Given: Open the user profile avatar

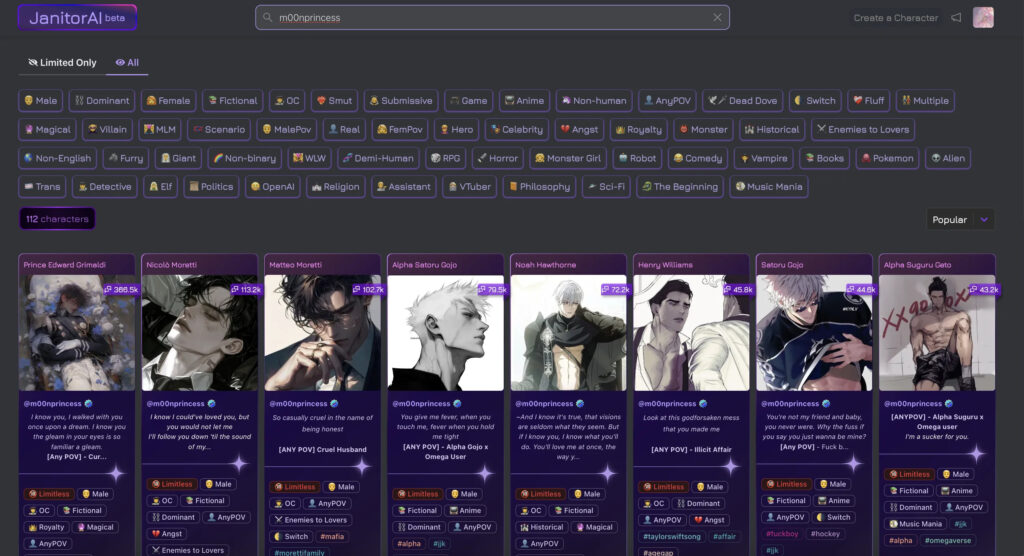Looking at the screenshot, I should coord(983,18).
